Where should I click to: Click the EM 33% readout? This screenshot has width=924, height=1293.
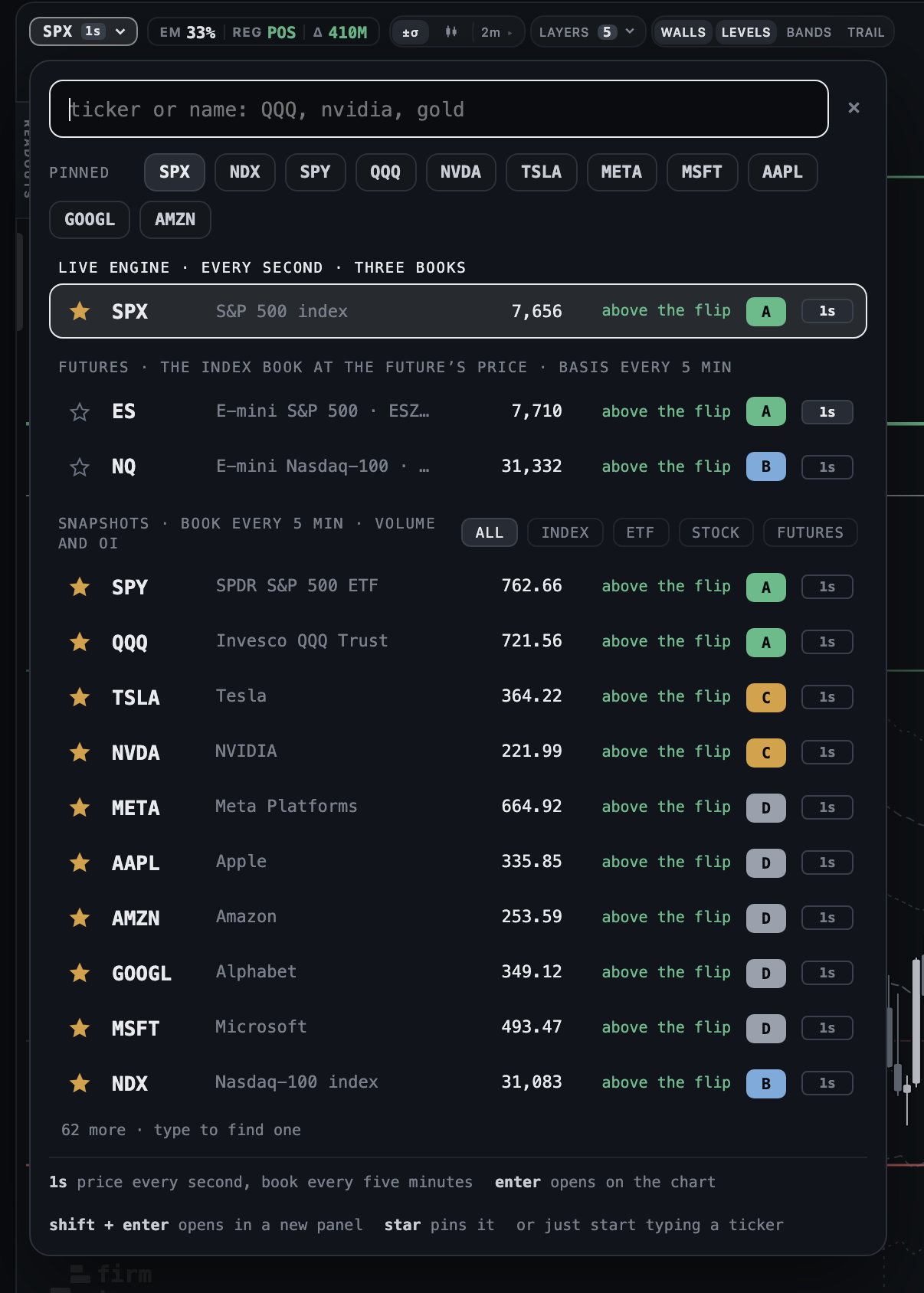pos(188,32)
